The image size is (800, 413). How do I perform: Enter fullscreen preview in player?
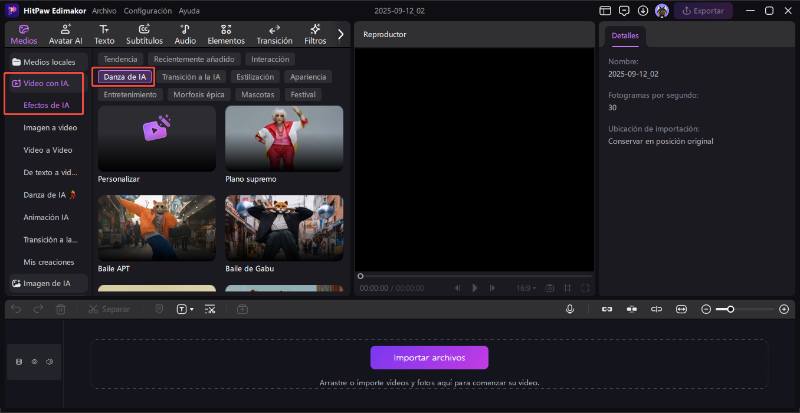(x=585, y=288)
